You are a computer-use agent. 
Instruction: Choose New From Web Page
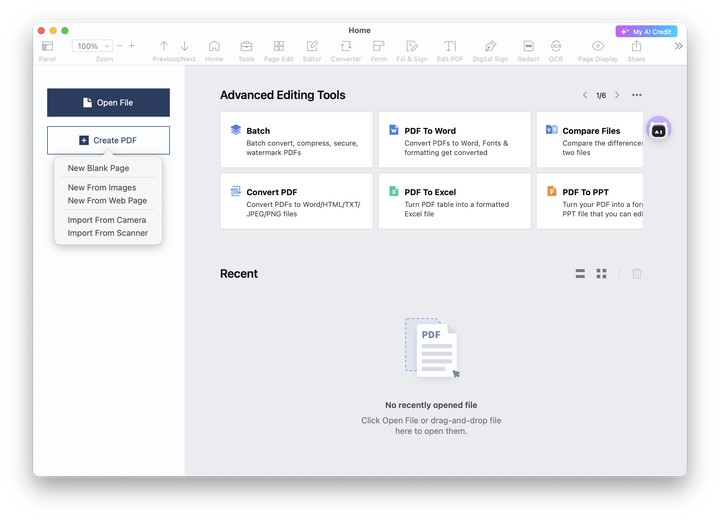coord(107,200)
